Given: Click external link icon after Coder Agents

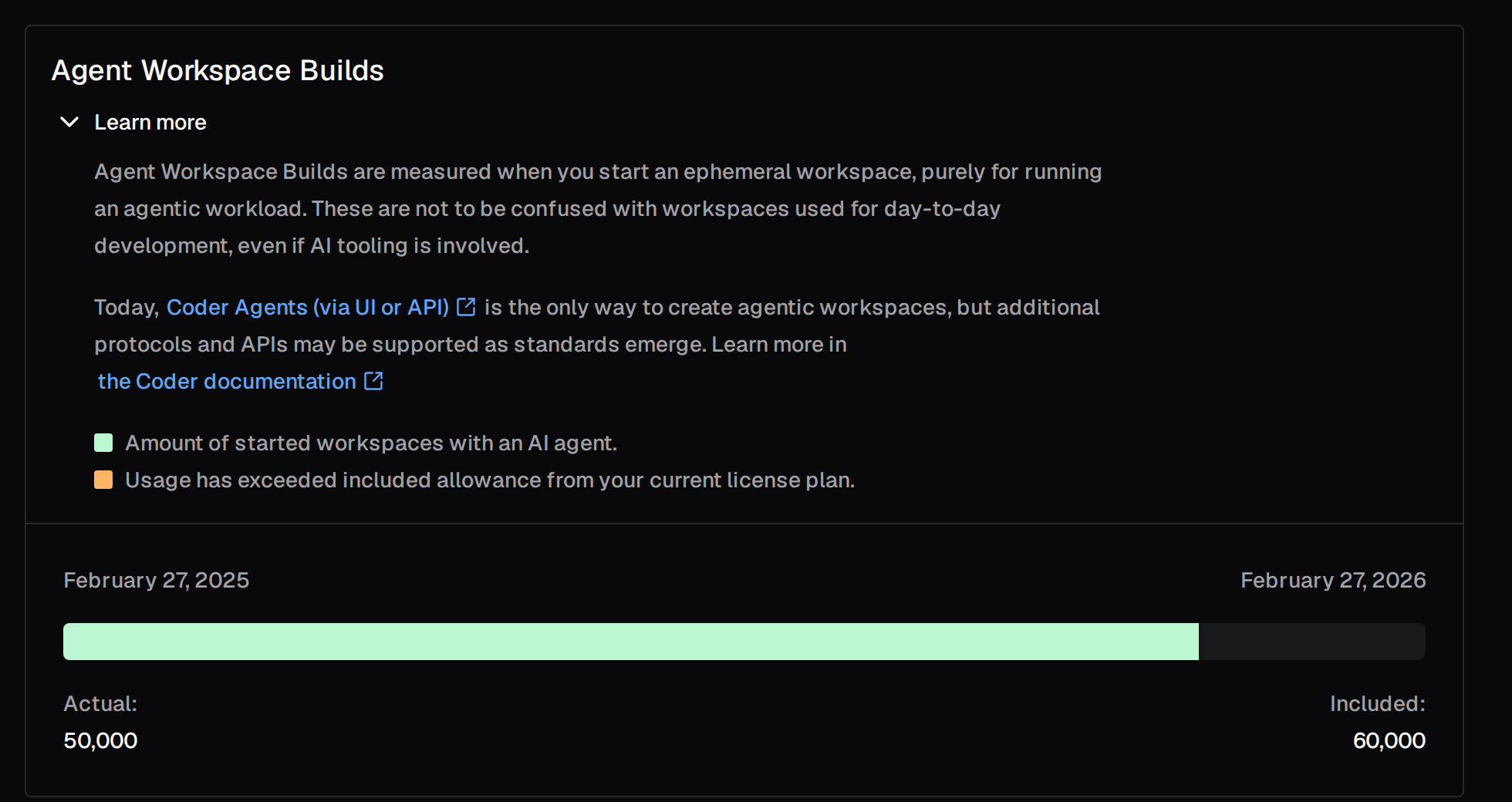Looking at the screenshot, I should (466, 307).
